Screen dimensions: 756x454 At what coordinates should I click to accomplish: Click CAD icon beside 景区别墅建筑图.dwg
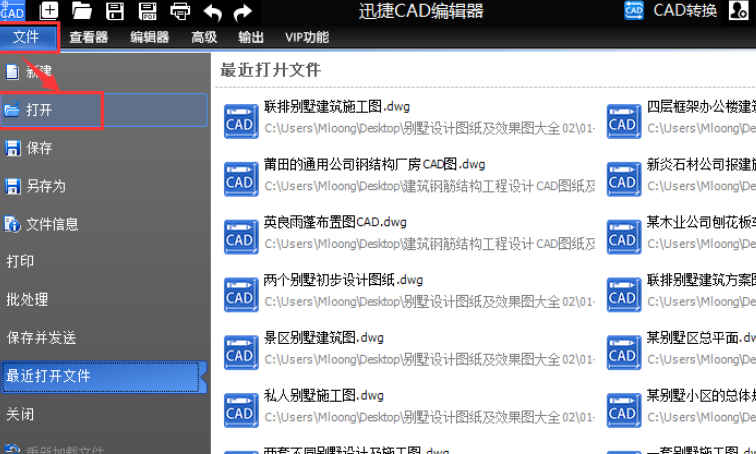click(241, 352)
